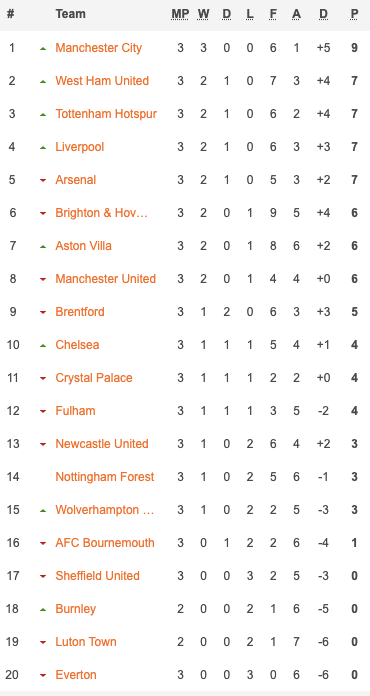This screenshot has width=370, height=696.
Task: Select the Luton Town team link
Action: pyautogui.click(x=86, y=642)
